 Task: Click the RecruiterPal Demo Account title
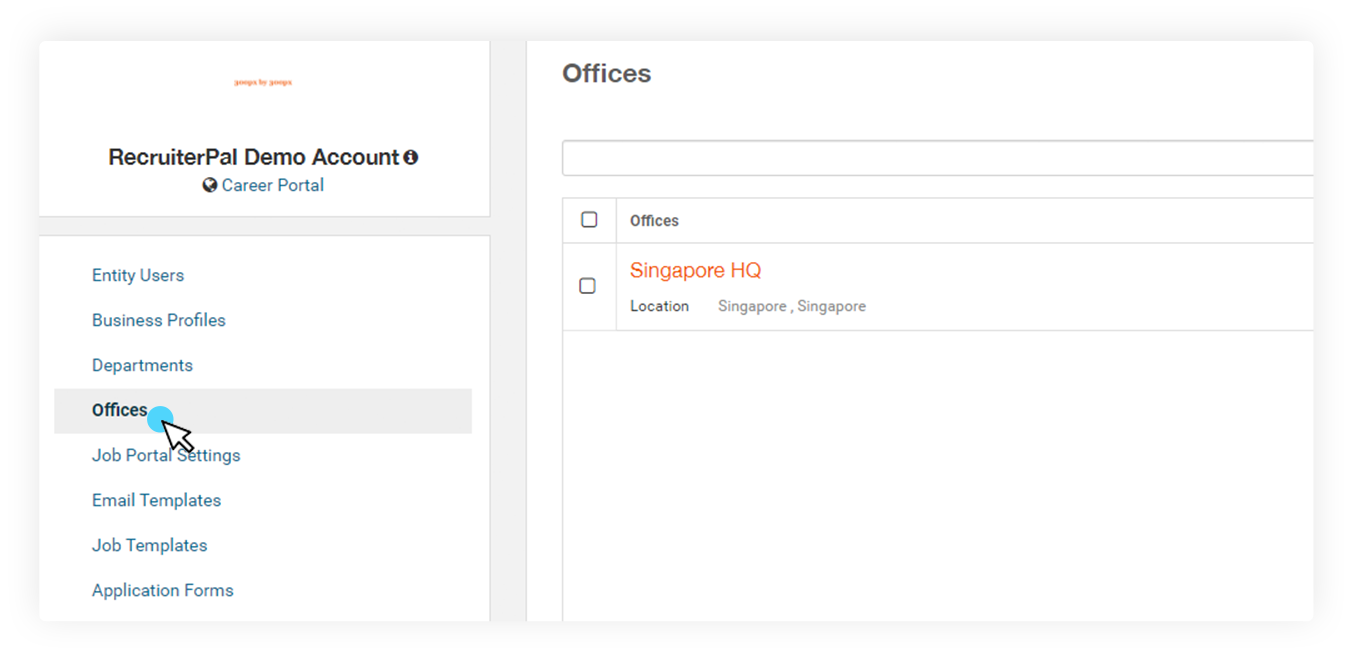[254, 157]
